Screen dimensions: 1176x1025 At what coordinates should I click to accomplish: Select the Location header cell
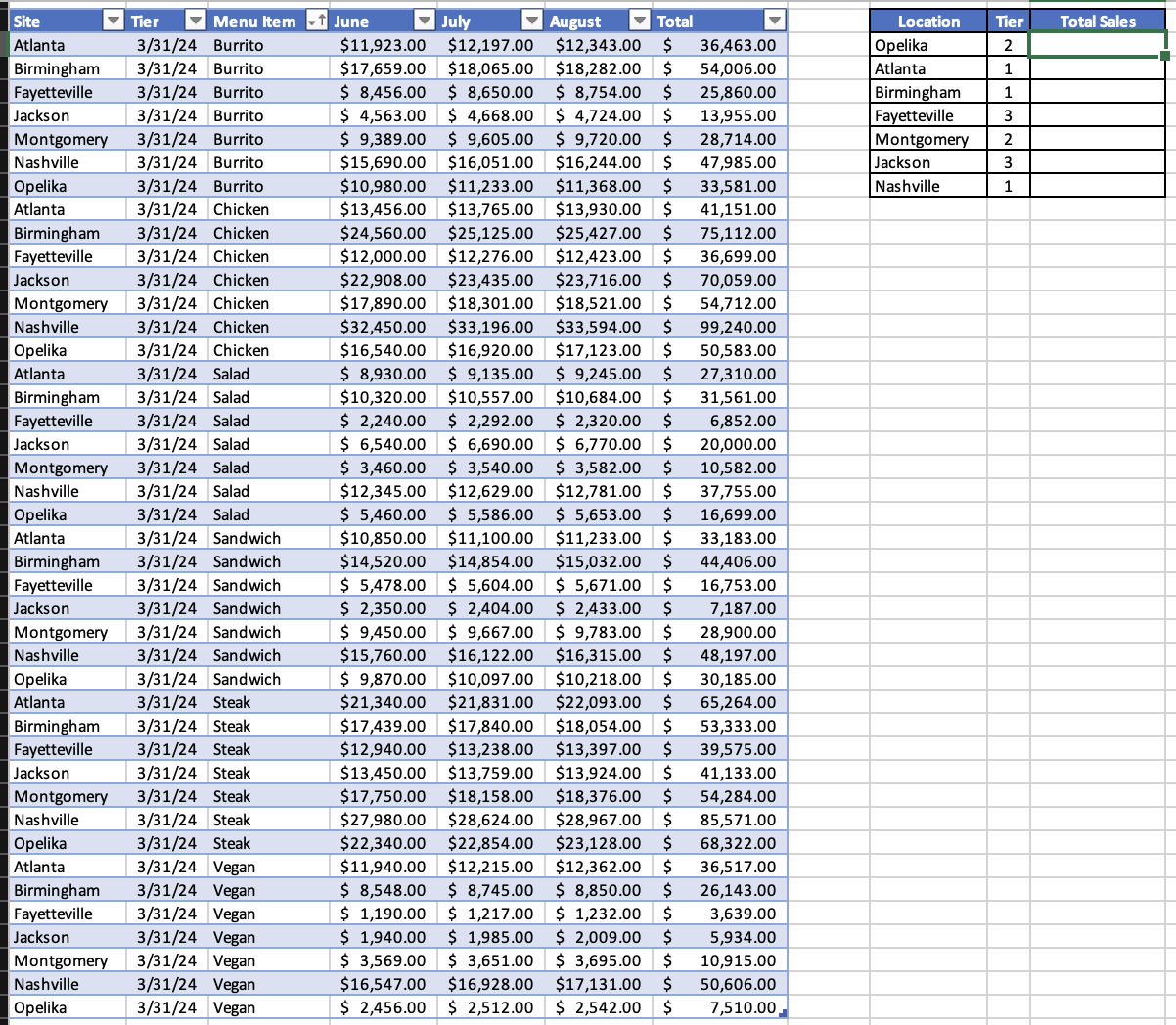pos(927,21)
